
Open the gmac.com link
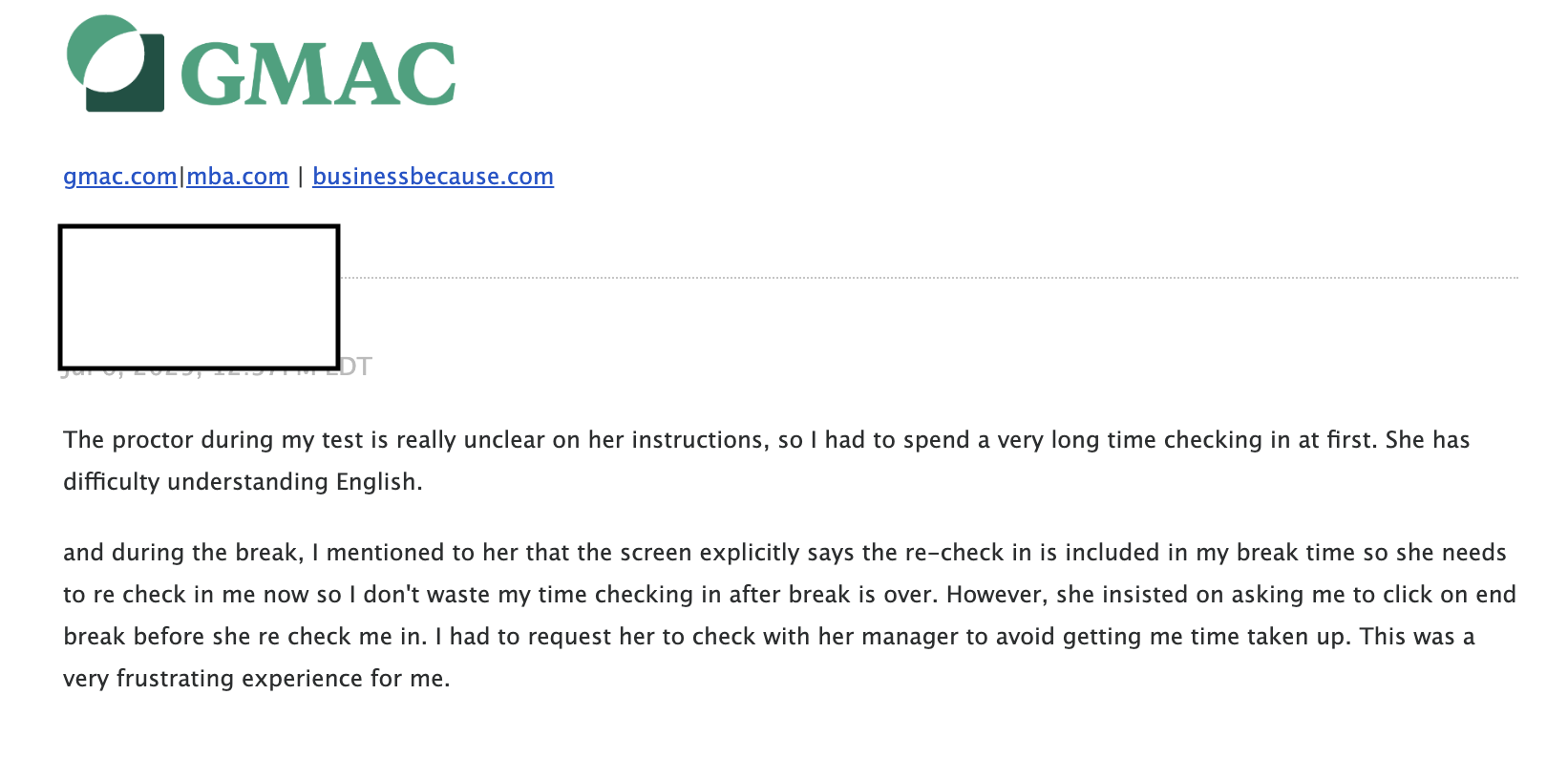coord(119,177)
